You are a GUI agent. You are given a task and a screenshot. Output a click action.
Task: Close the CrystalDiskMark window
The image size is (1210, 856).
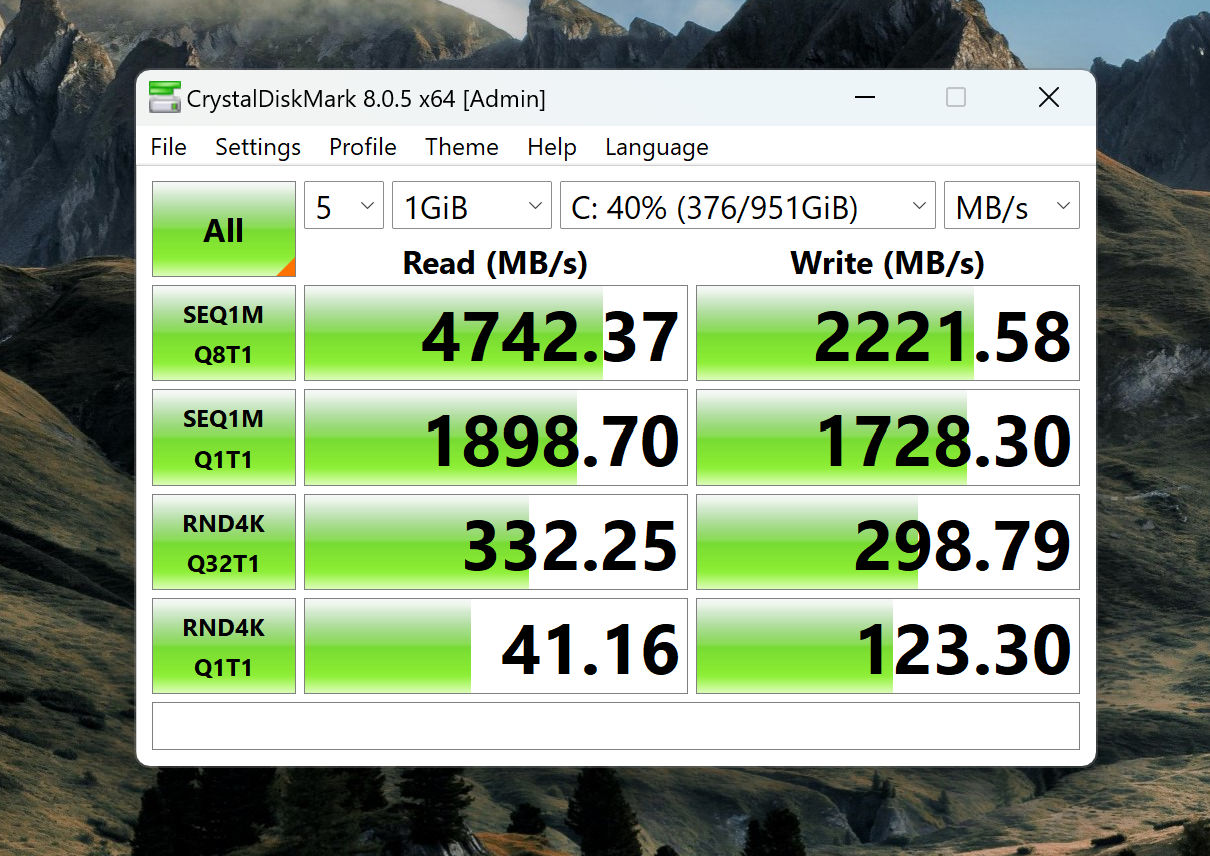[x=1048, y=97]
